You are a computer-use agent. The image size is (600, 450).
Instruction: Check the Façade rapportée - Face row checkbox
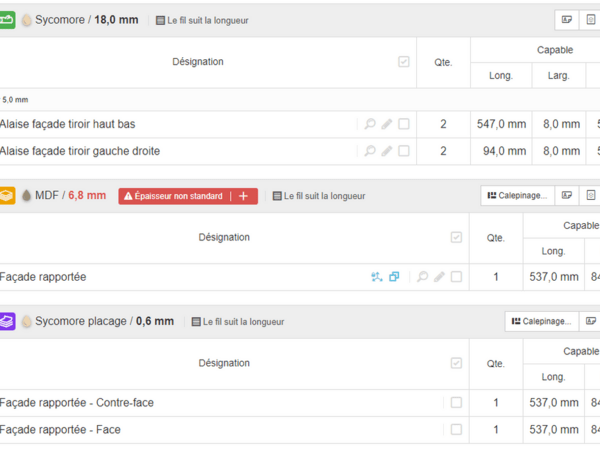click(456, 429)
